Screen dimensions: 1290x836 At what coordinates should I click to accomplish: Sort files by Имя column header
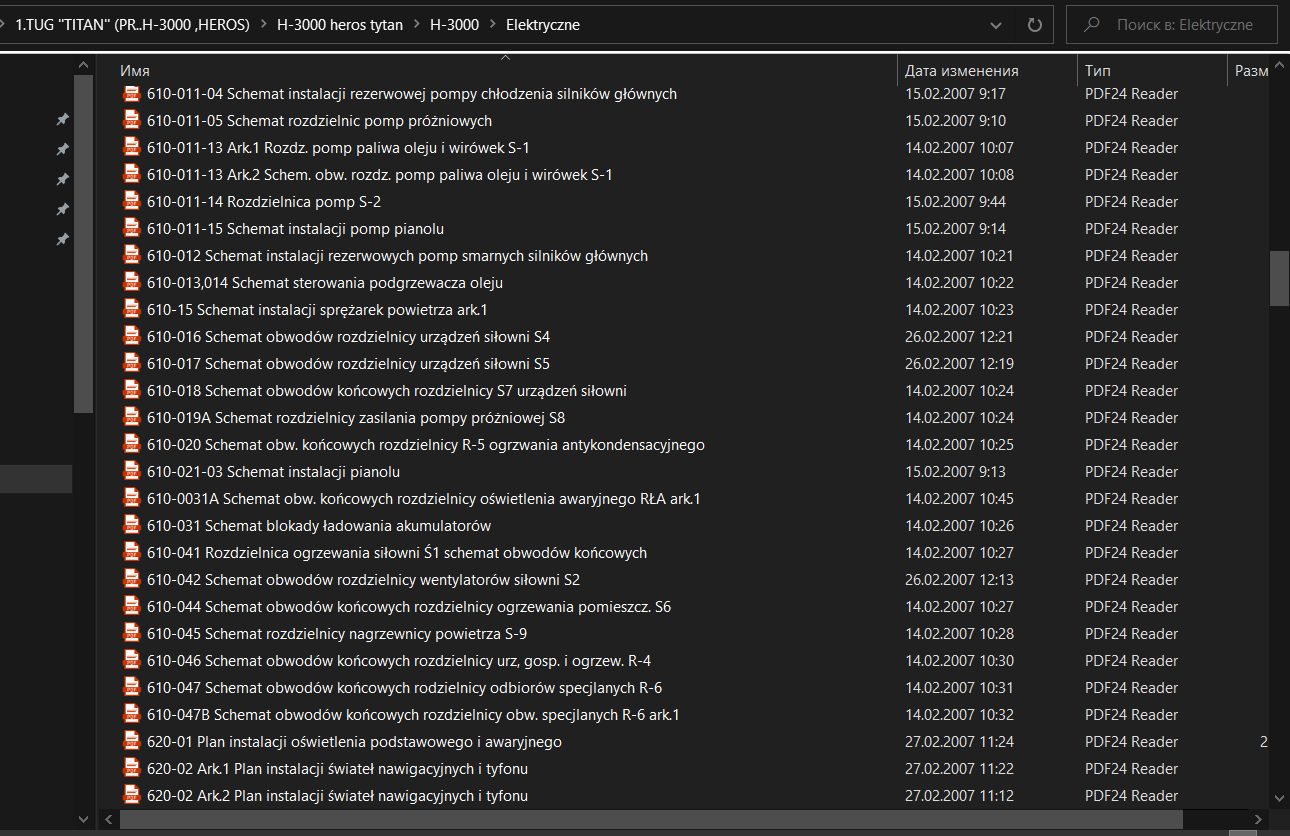[135, 71]
